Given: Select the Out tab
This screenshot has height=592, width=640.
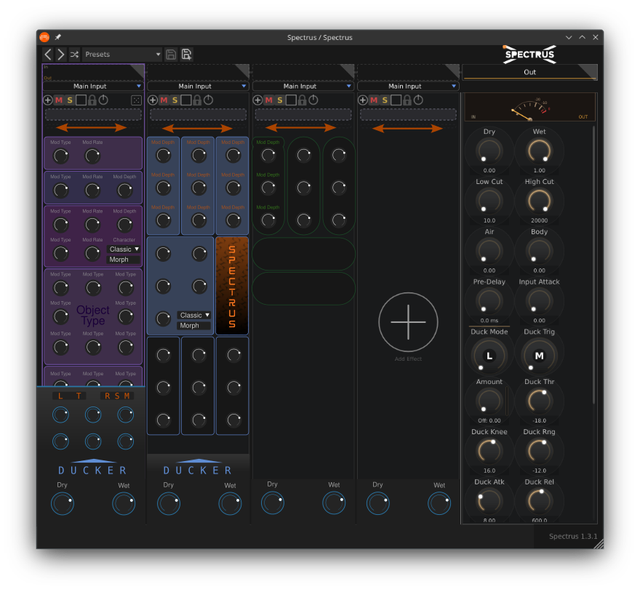Looking at the screenshot, I should pyautogui.click(x=530, y=72).
